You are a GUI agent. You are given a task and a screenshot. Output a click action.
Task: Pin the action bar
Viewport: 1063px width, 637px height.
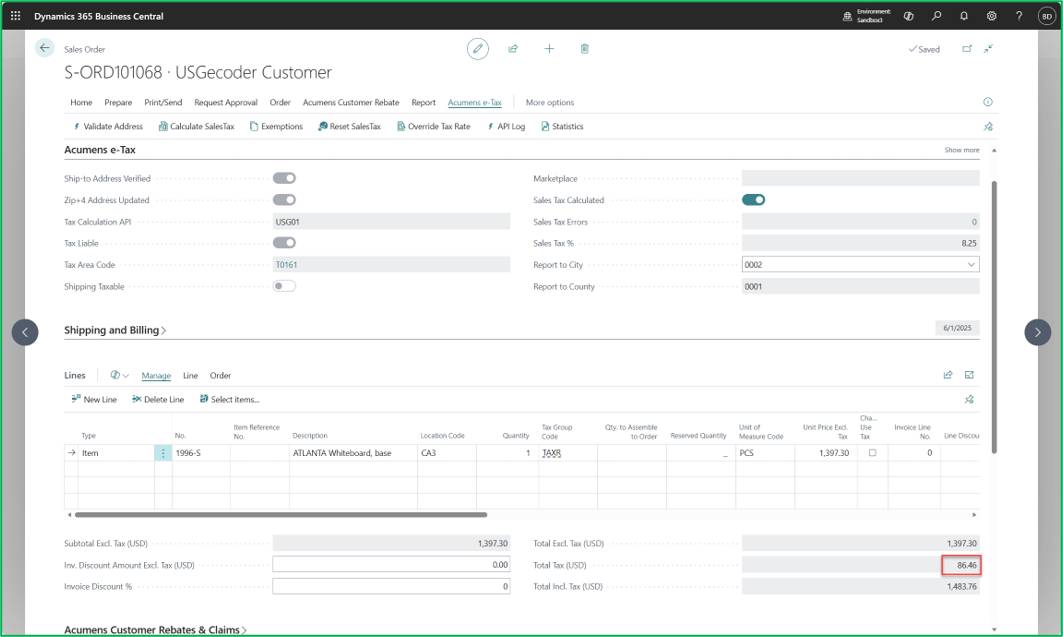point(988,127)
